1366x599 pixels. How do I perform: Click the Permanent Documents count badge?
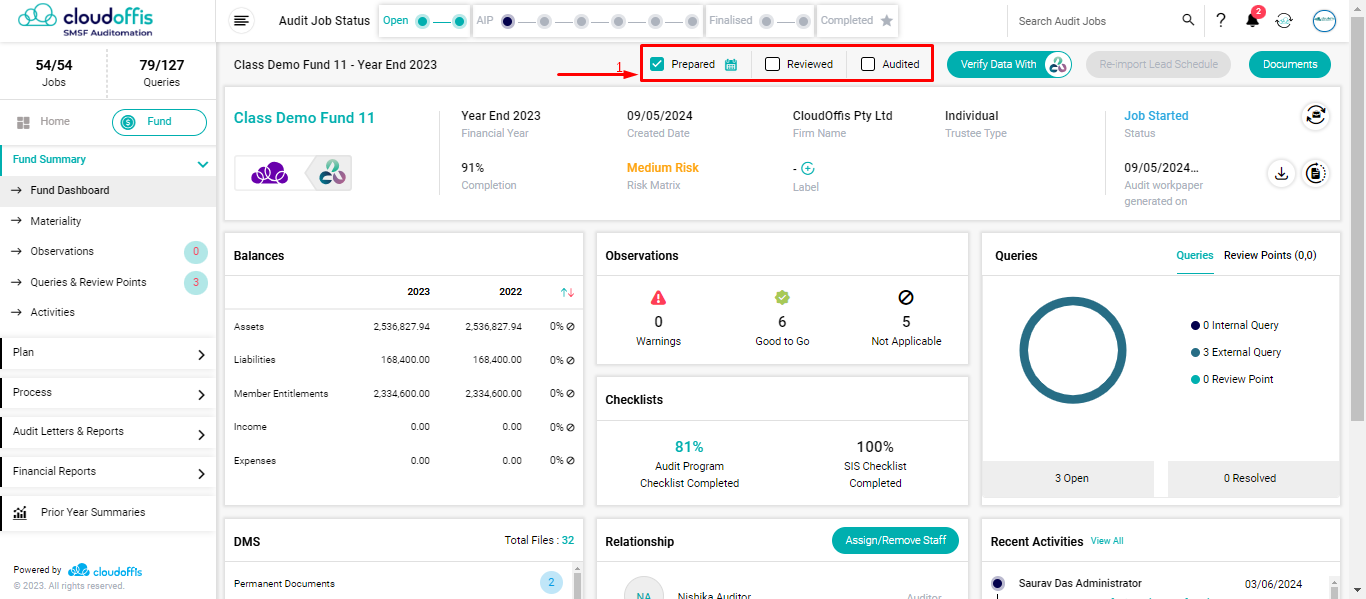pyautogui.click(x=551, y=583)
